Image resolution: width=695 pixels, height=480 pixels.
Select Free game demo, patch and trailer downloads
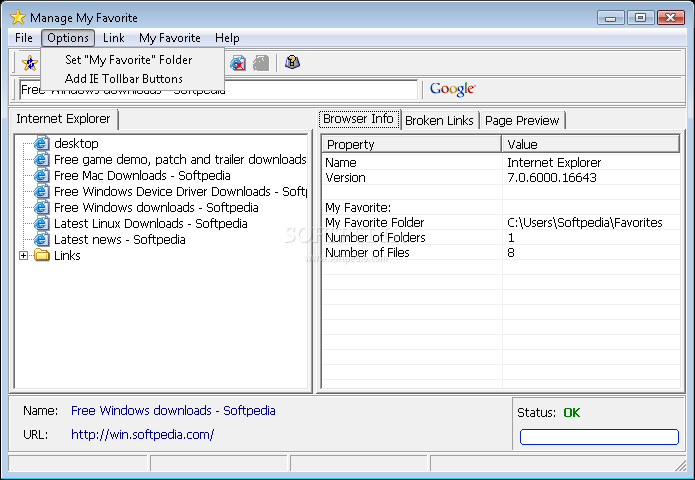point(180,159)
